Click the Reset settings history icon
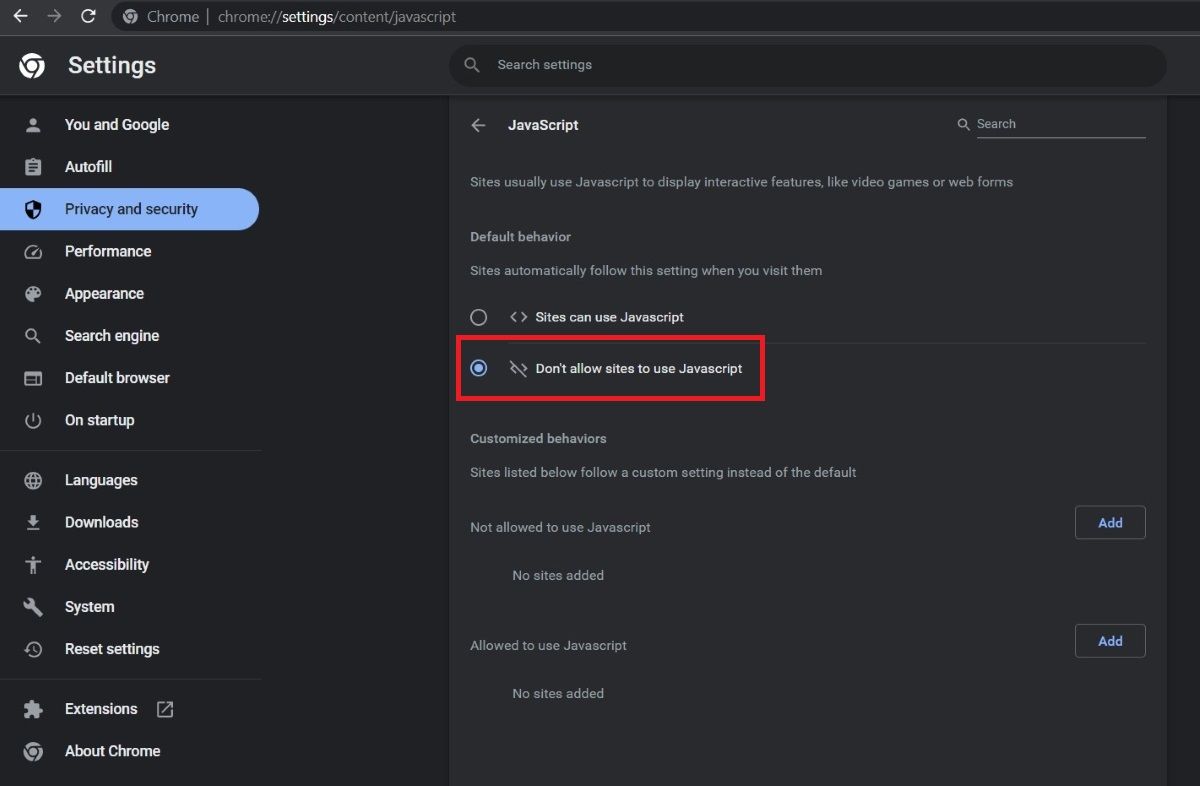The height and width of the screenshot is (786, 1200). (33, 649)
